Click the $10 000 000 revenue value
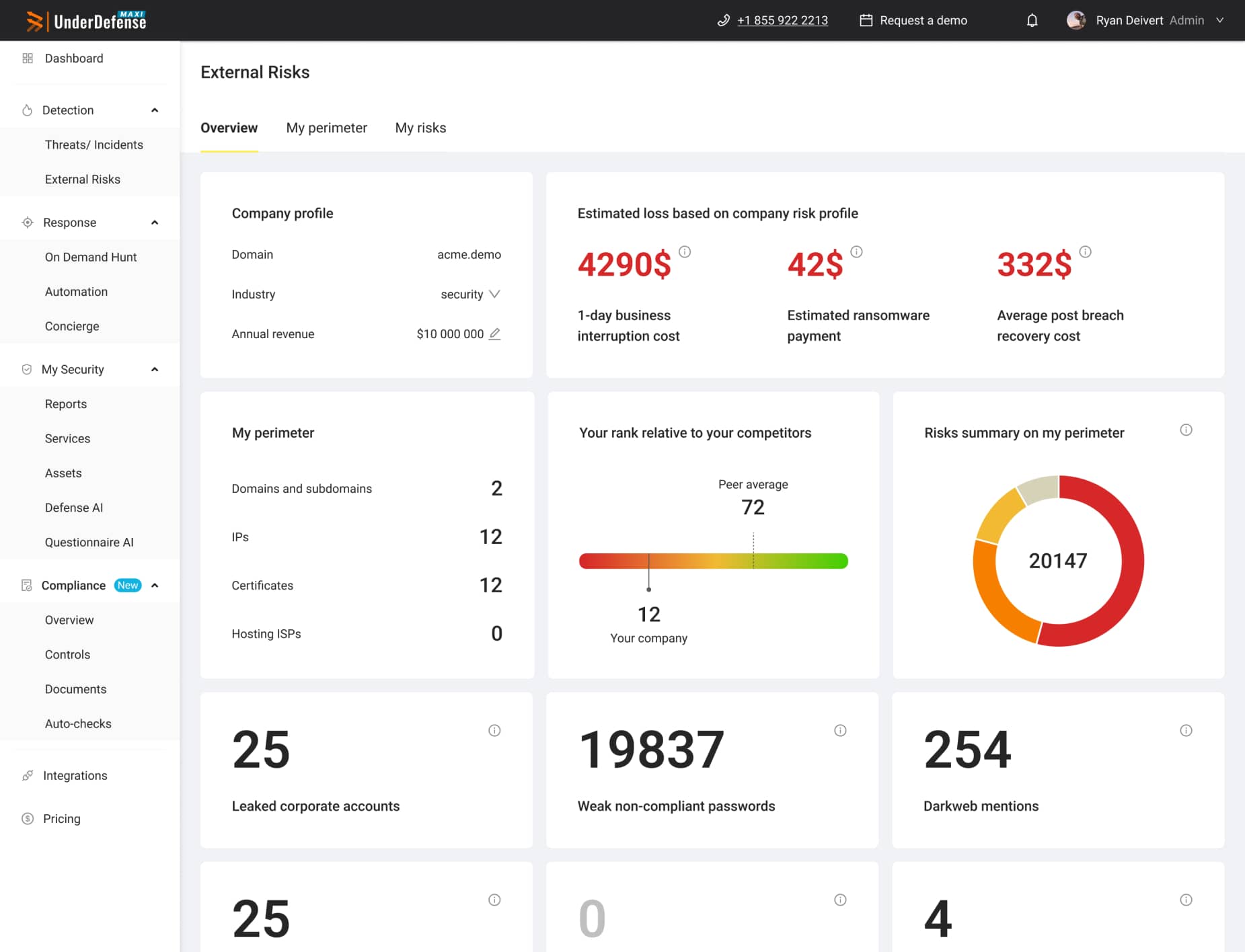Image resolution: width=1245 pixels, height=952 pixels. pyautogui.click(x=450, y=334)
